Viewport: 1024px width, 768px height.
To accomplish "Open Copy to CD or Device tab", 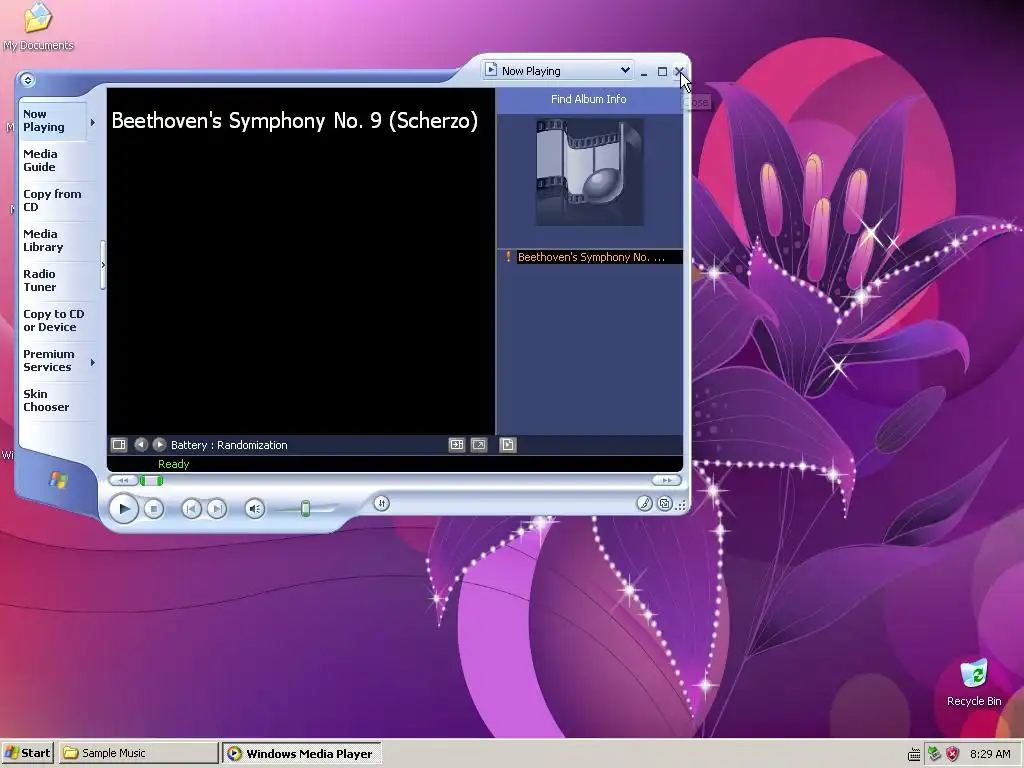I will pyautogui.click(x=54, y=321).
